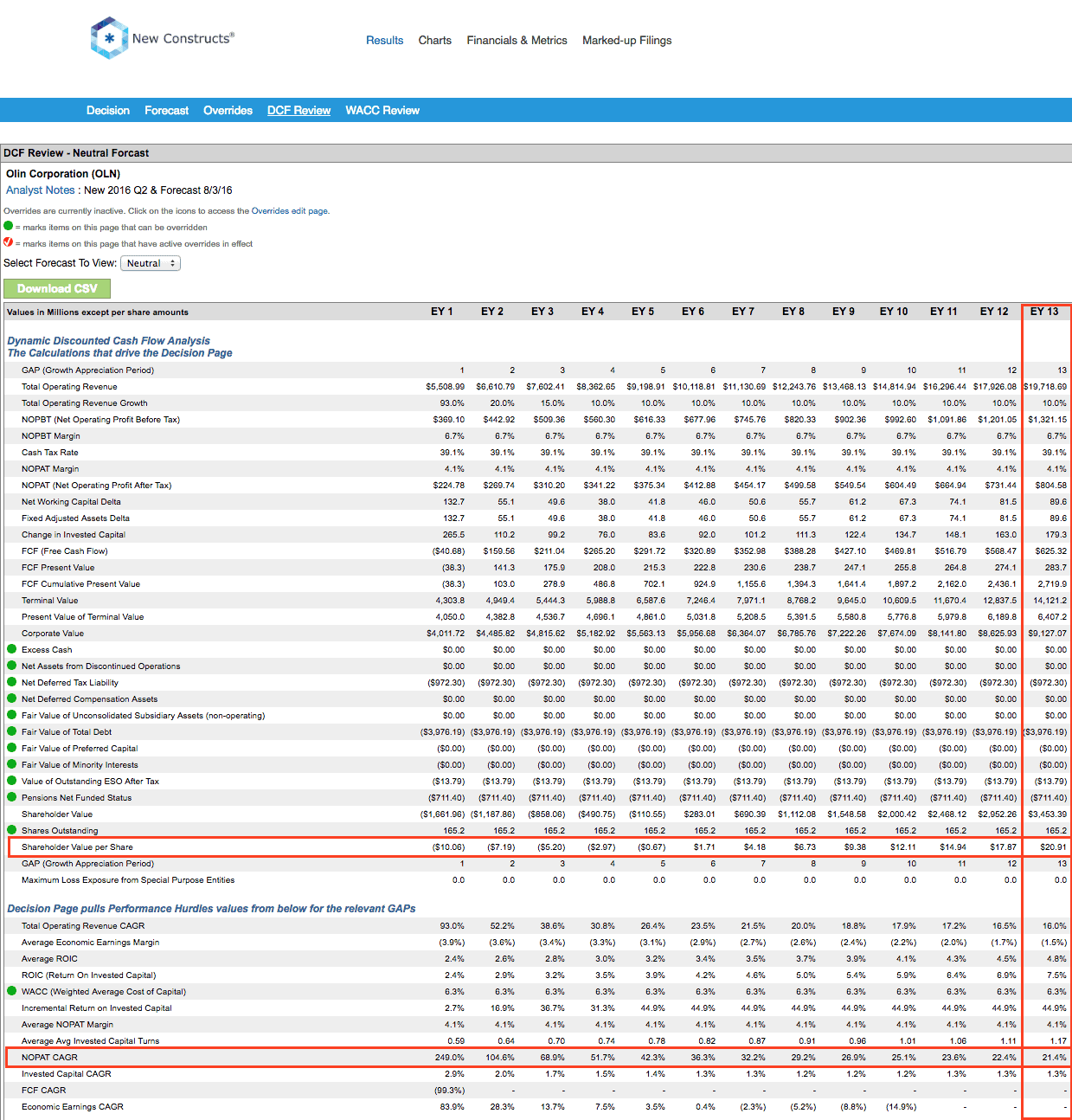Select the 14,121.2 terminal value cell
Viewport: 1072px width, 1120px height.
tap(1050, 601)
